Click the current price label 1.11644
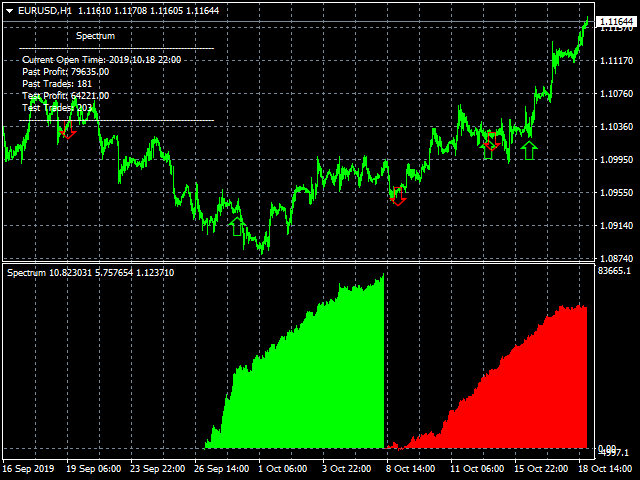The image size is (640, 480). pyautogui.click(x=617, y=21)
